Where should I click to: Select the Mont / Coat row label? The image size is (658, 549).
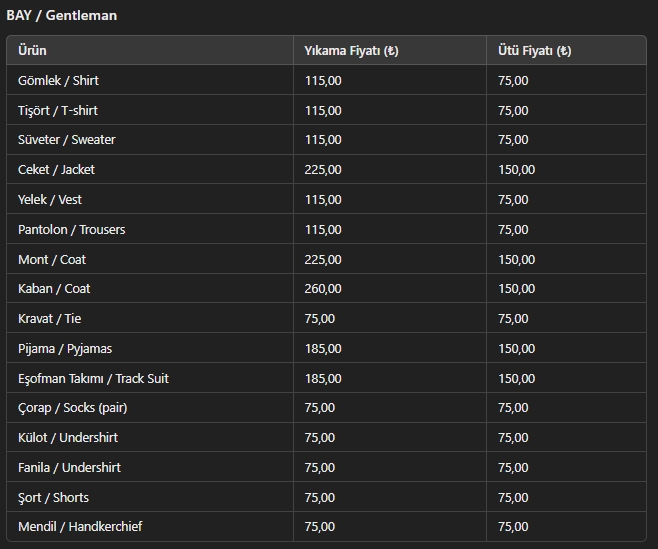52,260
